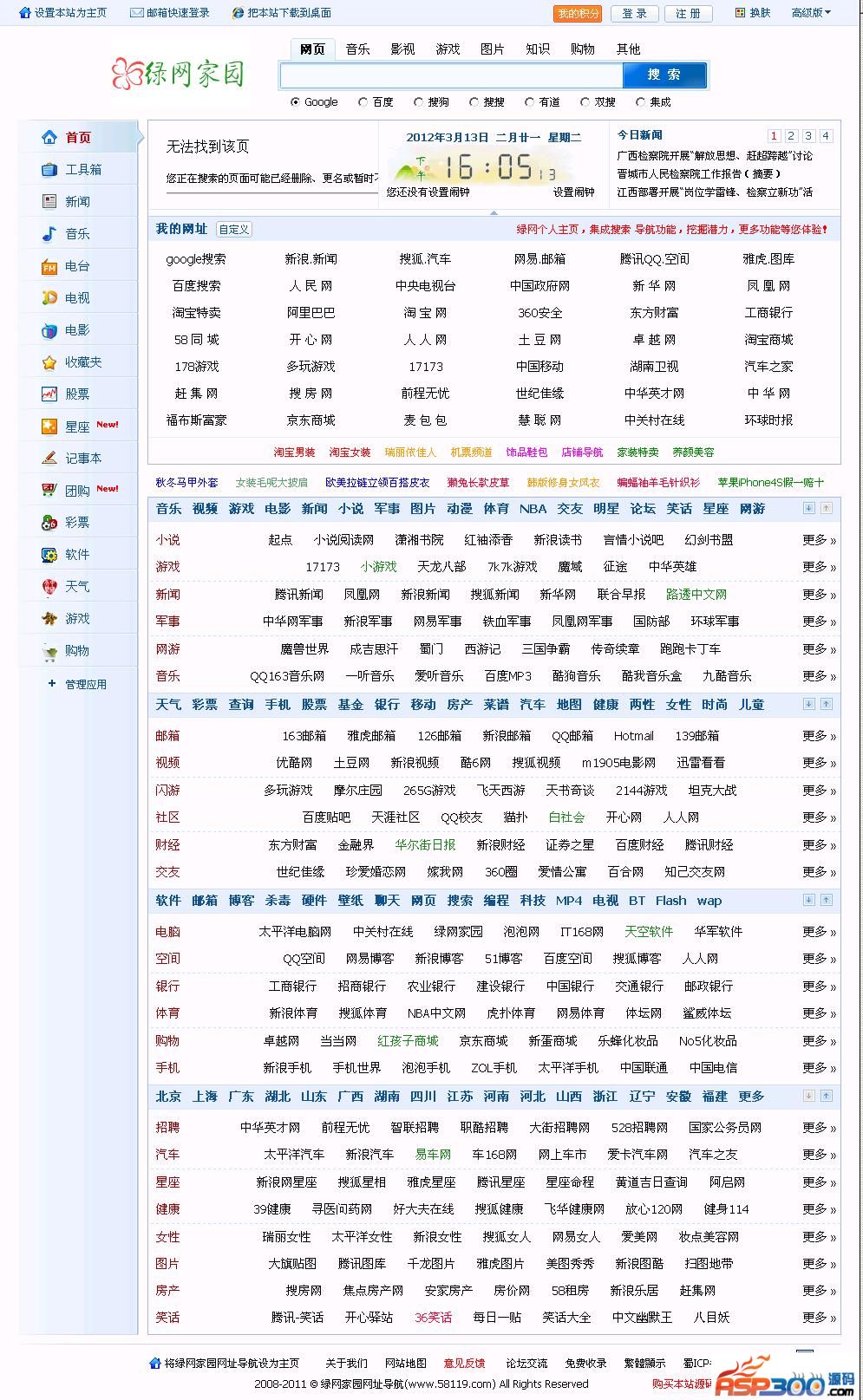Click down arrow on 软件 邮箱 section
The width and height of the screenshot is (863, 1400).
point(809,900)
